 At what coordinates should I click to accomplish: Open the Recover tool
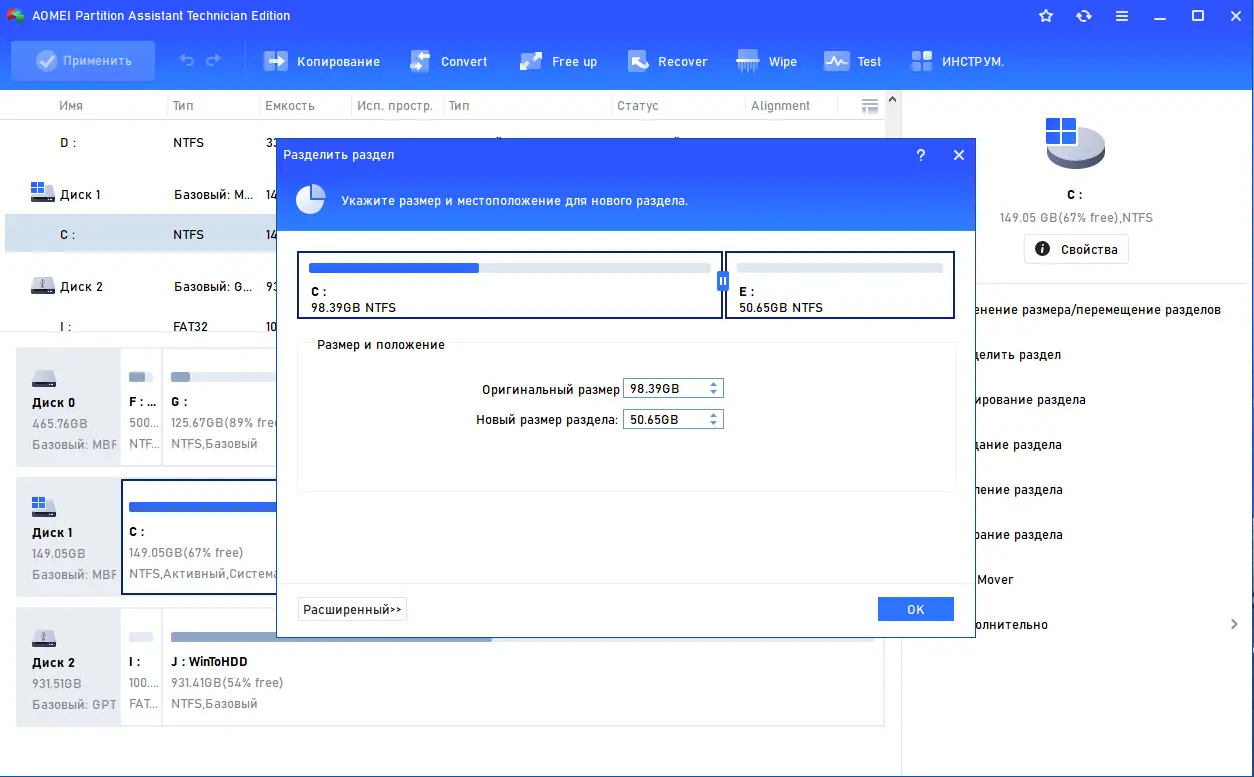pos(667,61)
